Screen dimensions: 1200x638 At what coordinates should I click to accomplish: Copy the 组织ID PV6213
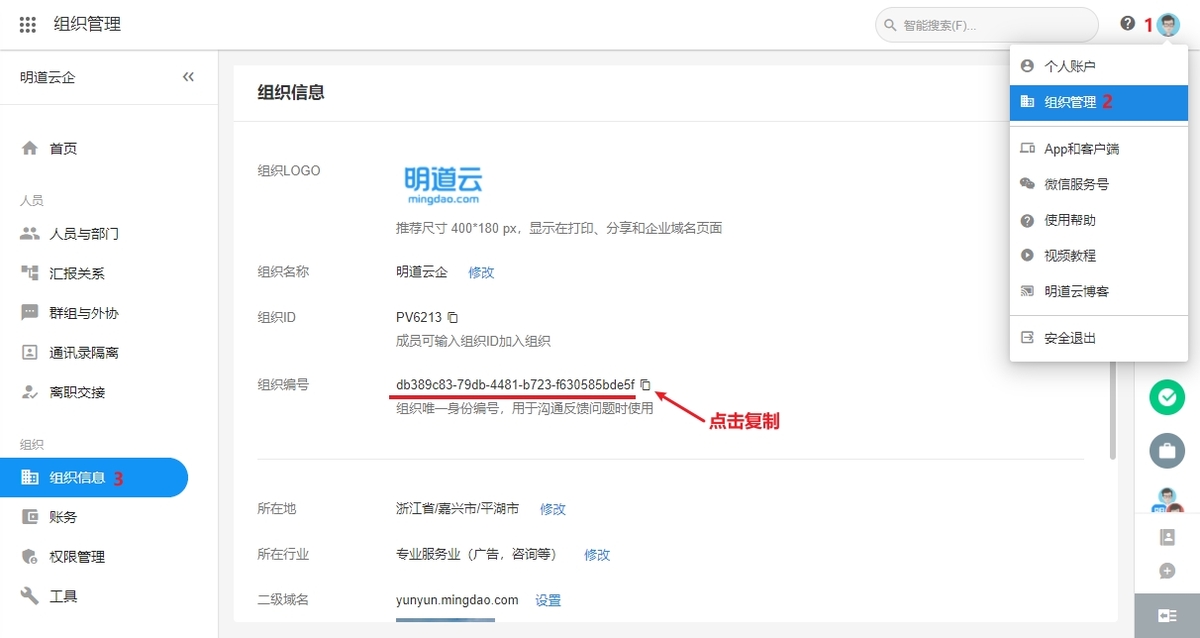(x=453, y=318)
